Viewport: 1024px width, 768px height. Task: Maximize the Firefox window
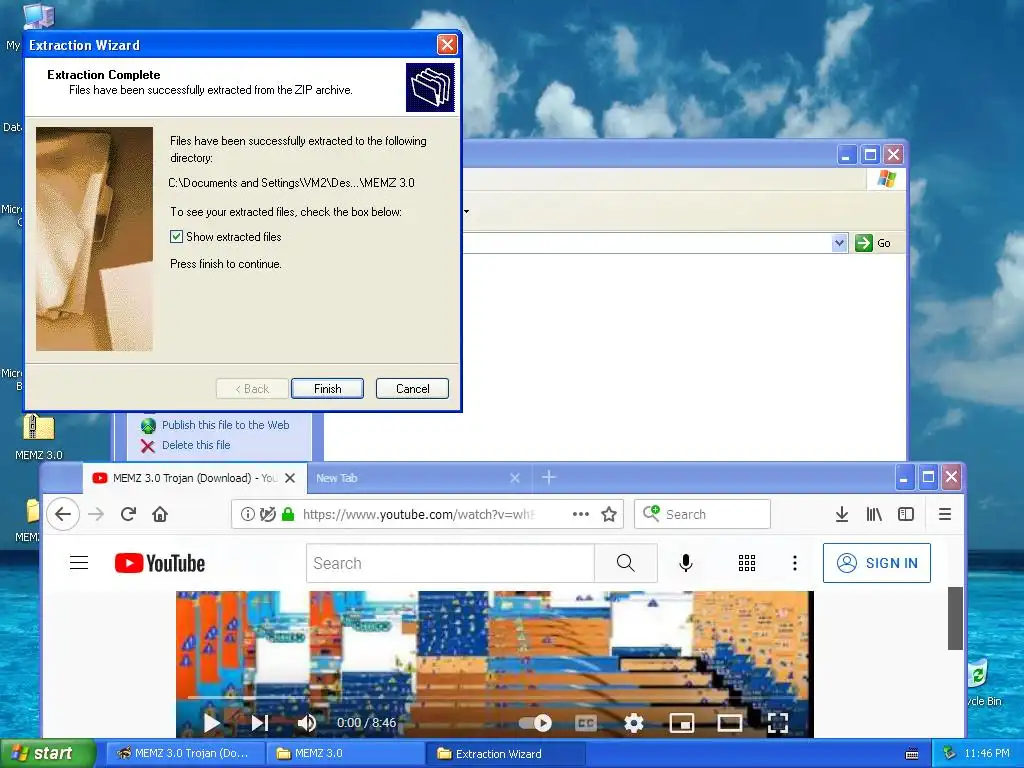928,478
